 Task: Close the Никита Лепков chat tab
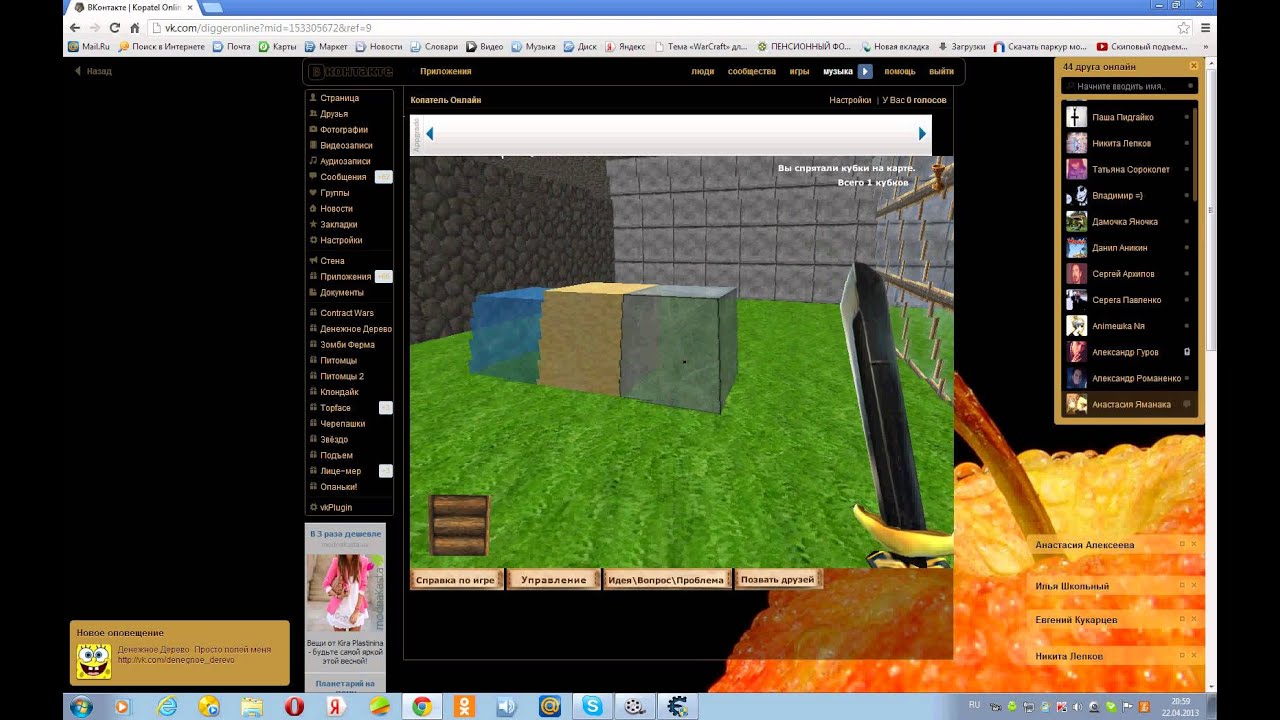(x=1193, y=656)
